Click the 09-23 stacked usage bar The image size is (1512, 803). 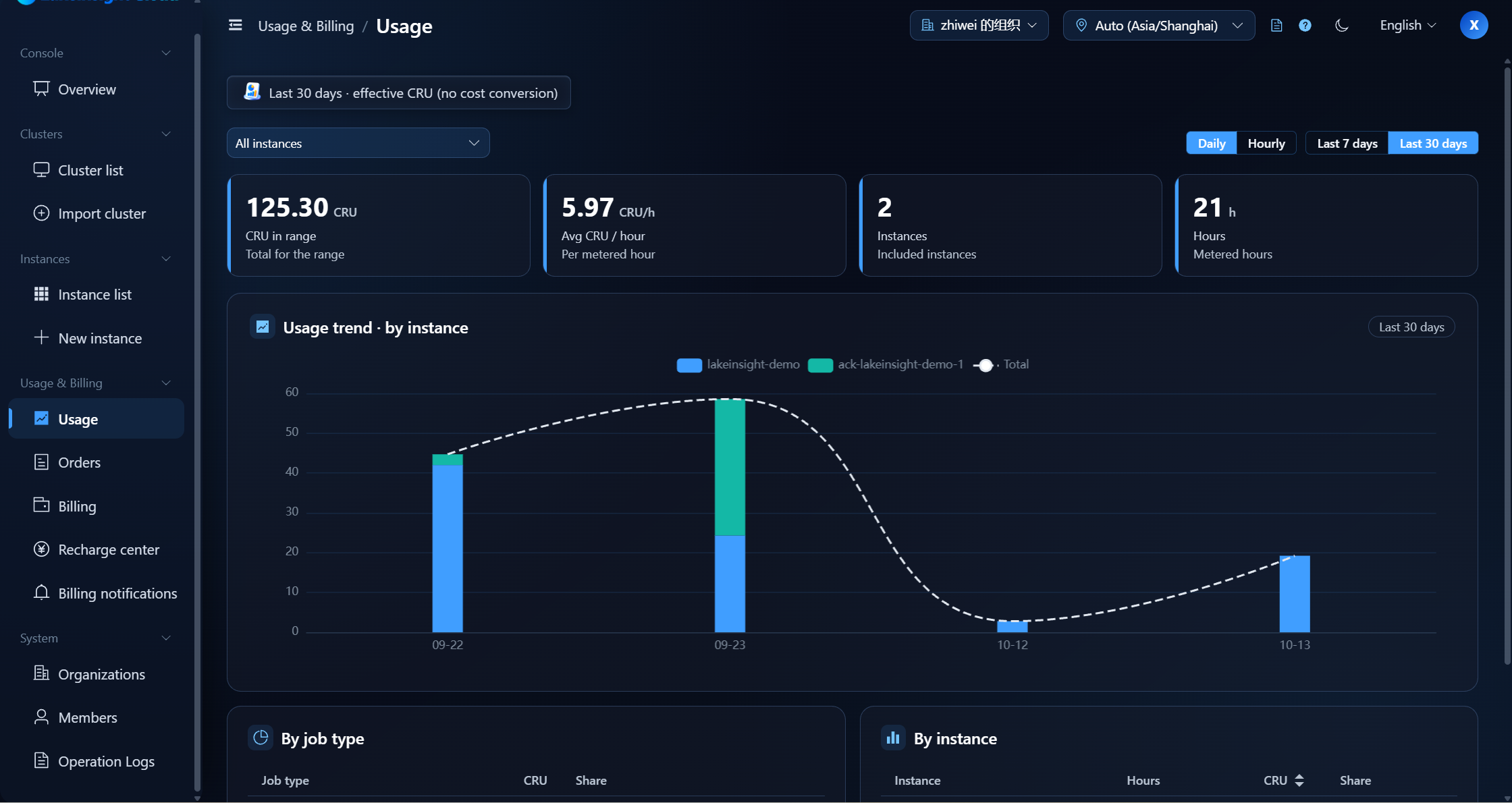730,516
